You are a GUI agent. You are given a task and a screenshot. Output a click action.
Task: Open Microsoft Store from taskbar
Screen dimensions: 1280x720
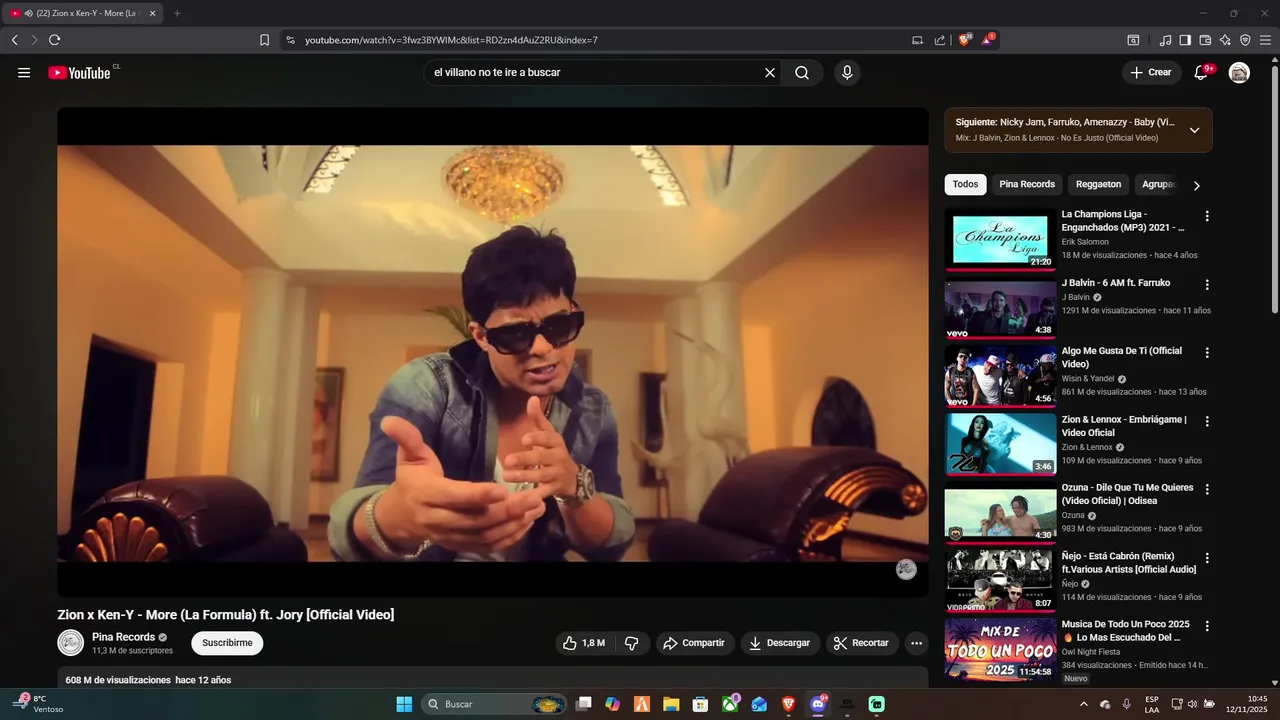click(x=701, y=704)
